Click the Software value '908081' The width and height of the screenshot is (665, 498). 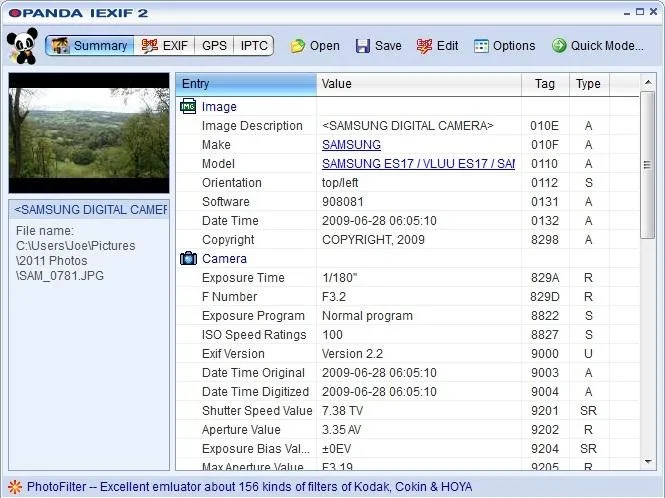point(343,201)
